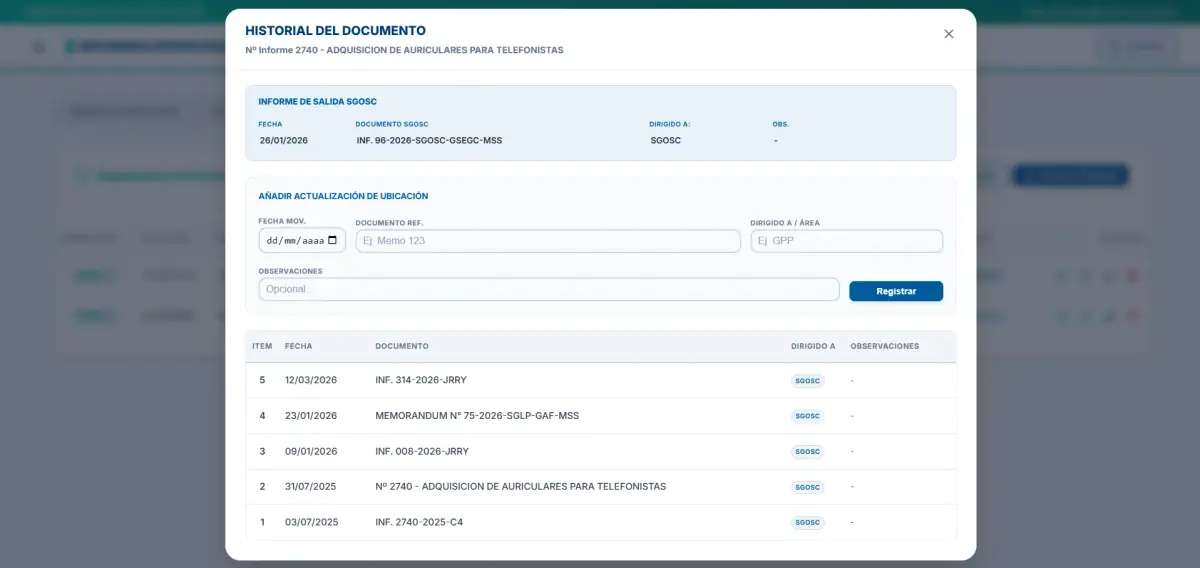Select row INF. 008-2026-JRRY
The image size is (1200, 568).
pyautogui.click(x=601, y=451)
